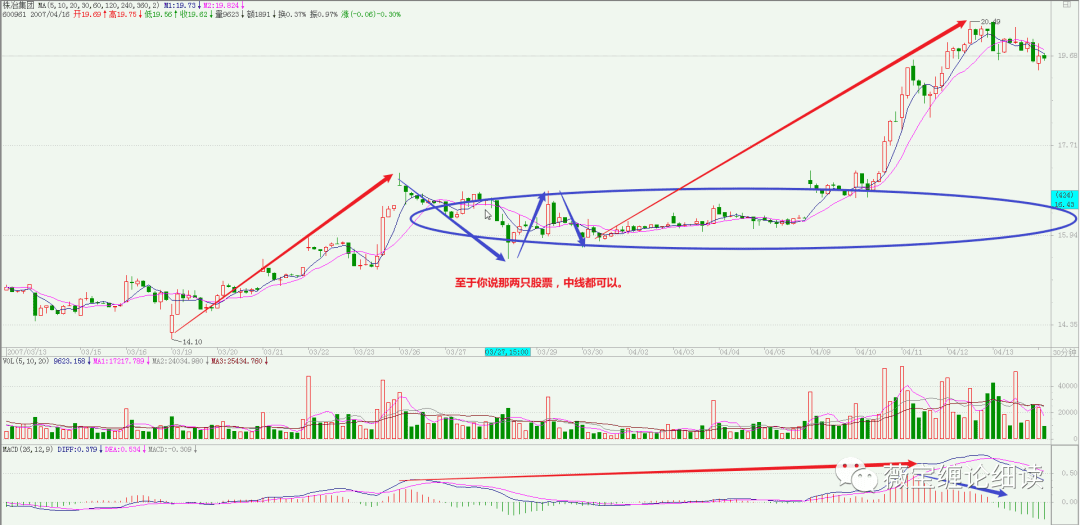The width and height of the screenshot is (1080, 525).
Task: Click the MACD:-0.309 value
Action: click(170, 450)
